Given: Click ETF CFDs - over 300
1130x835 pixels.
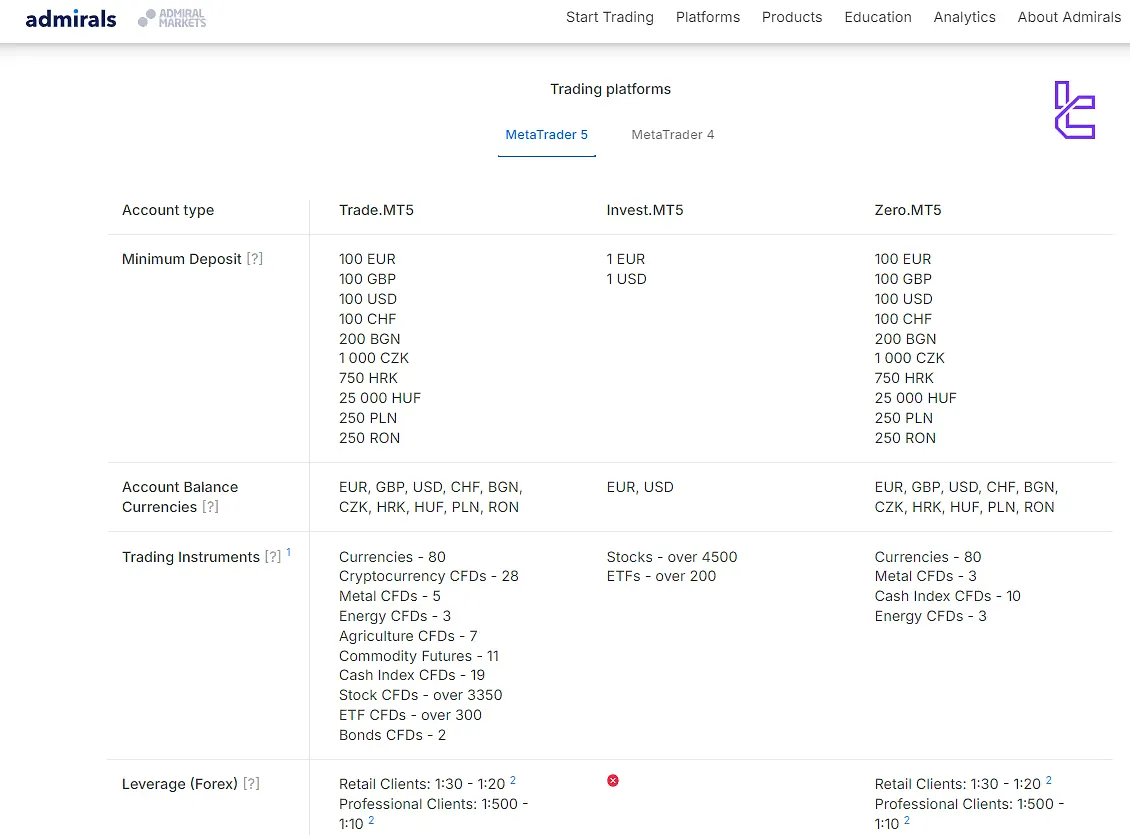Looking at the screenshot, I should [x=410, y=715].
